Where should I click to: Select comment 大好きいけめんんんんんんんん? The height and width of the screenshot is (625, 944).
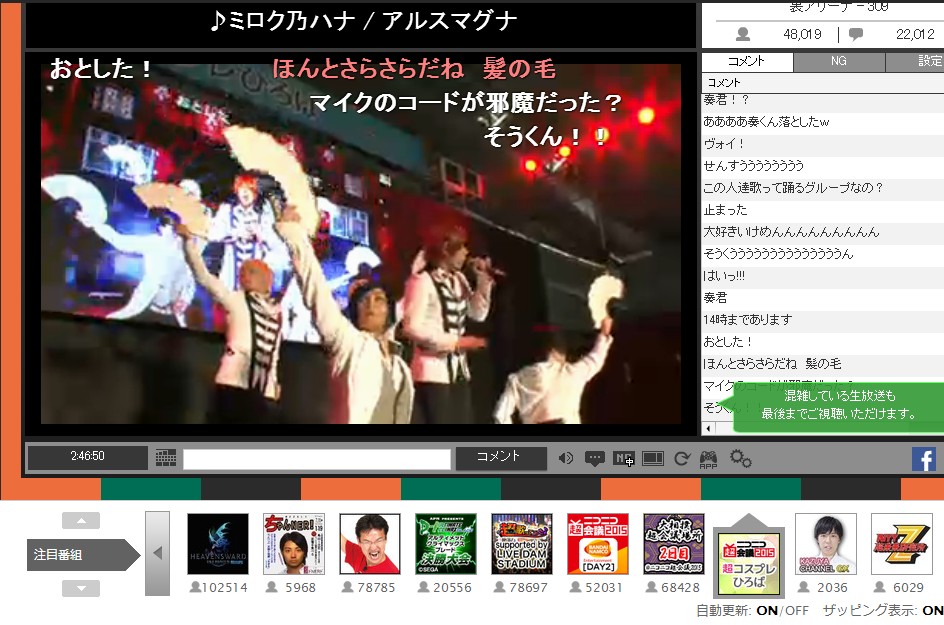pyautogui.click(x=822, y=232)
